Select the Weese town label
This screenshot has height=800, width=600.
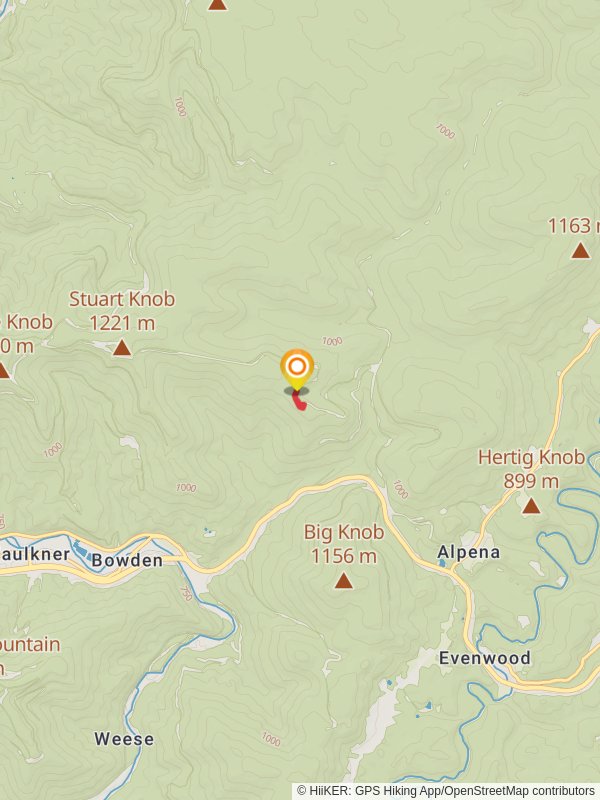pyautogui.click(x=124, y=739)
